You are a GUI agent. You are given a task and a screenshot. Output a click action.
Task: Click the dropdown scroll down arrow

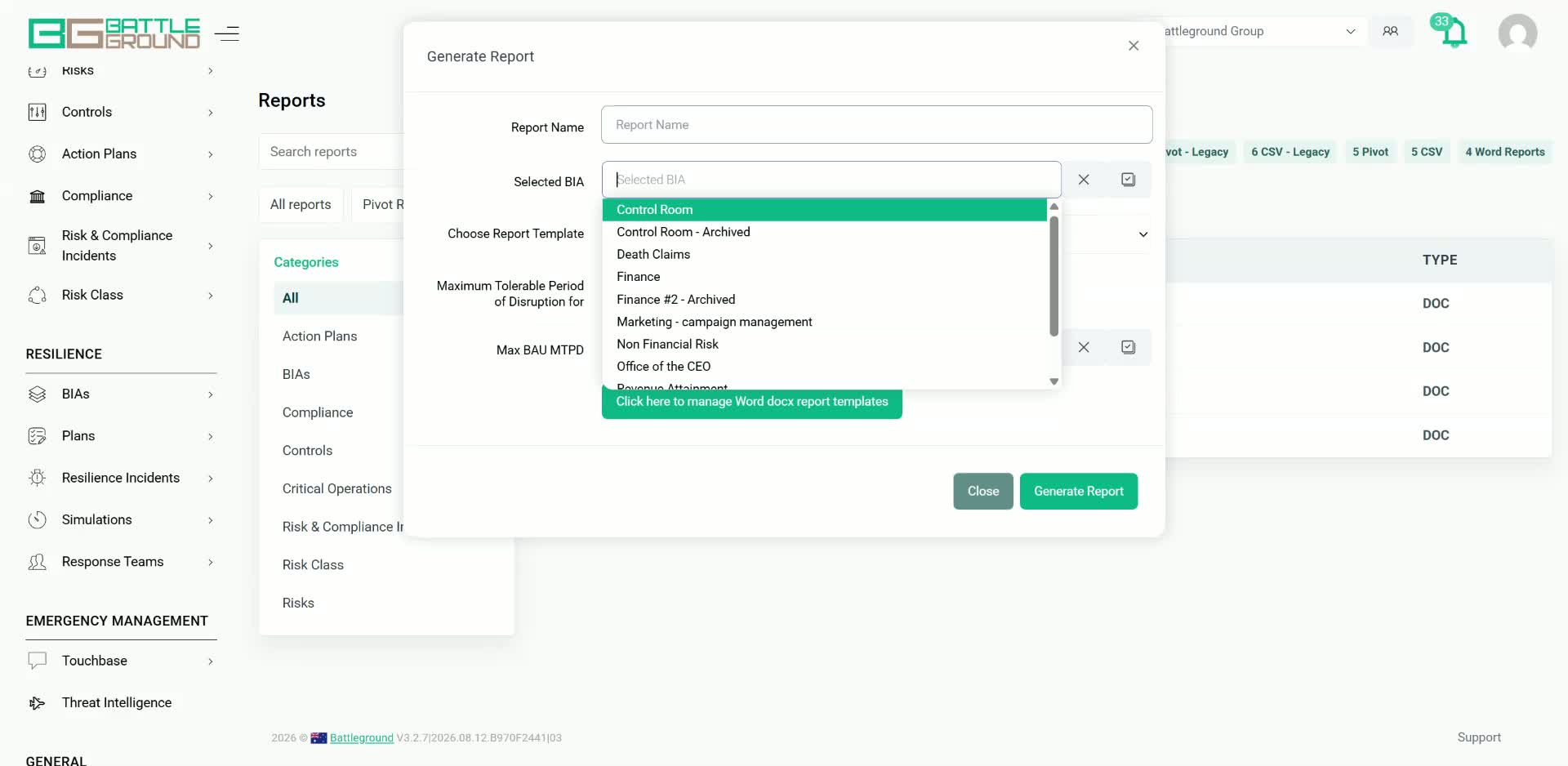click(x=1053, y=381)
